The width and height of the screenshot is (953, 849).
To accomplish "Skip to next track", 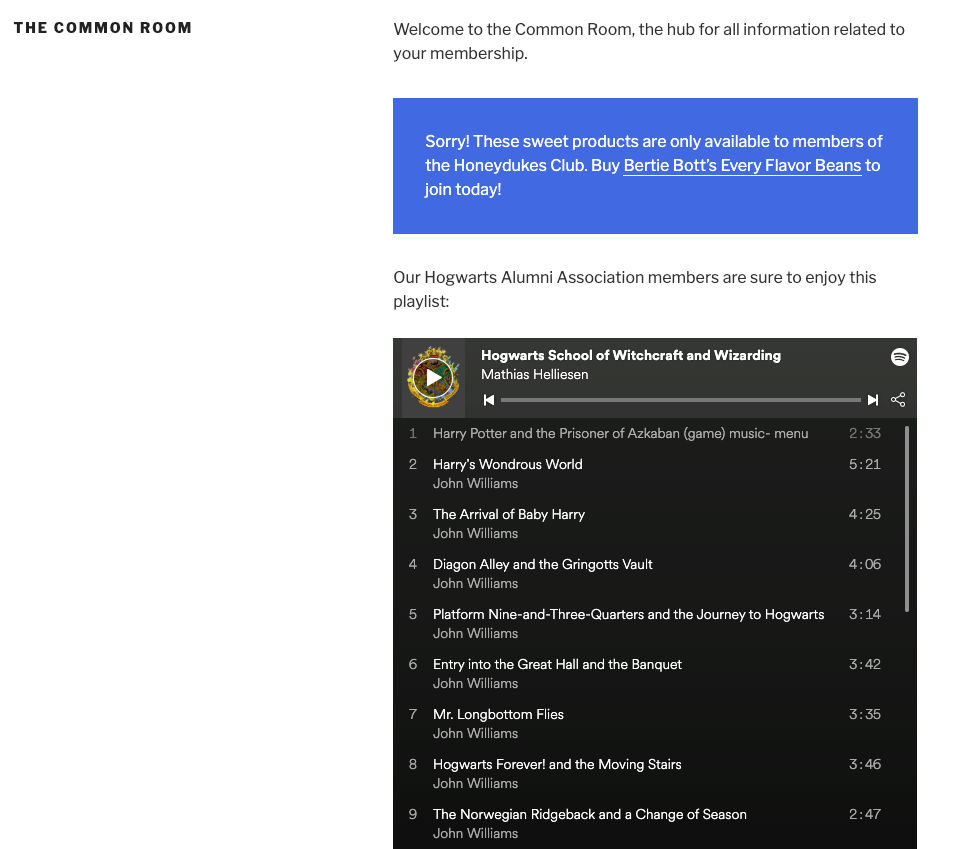I will coord(873,400).
